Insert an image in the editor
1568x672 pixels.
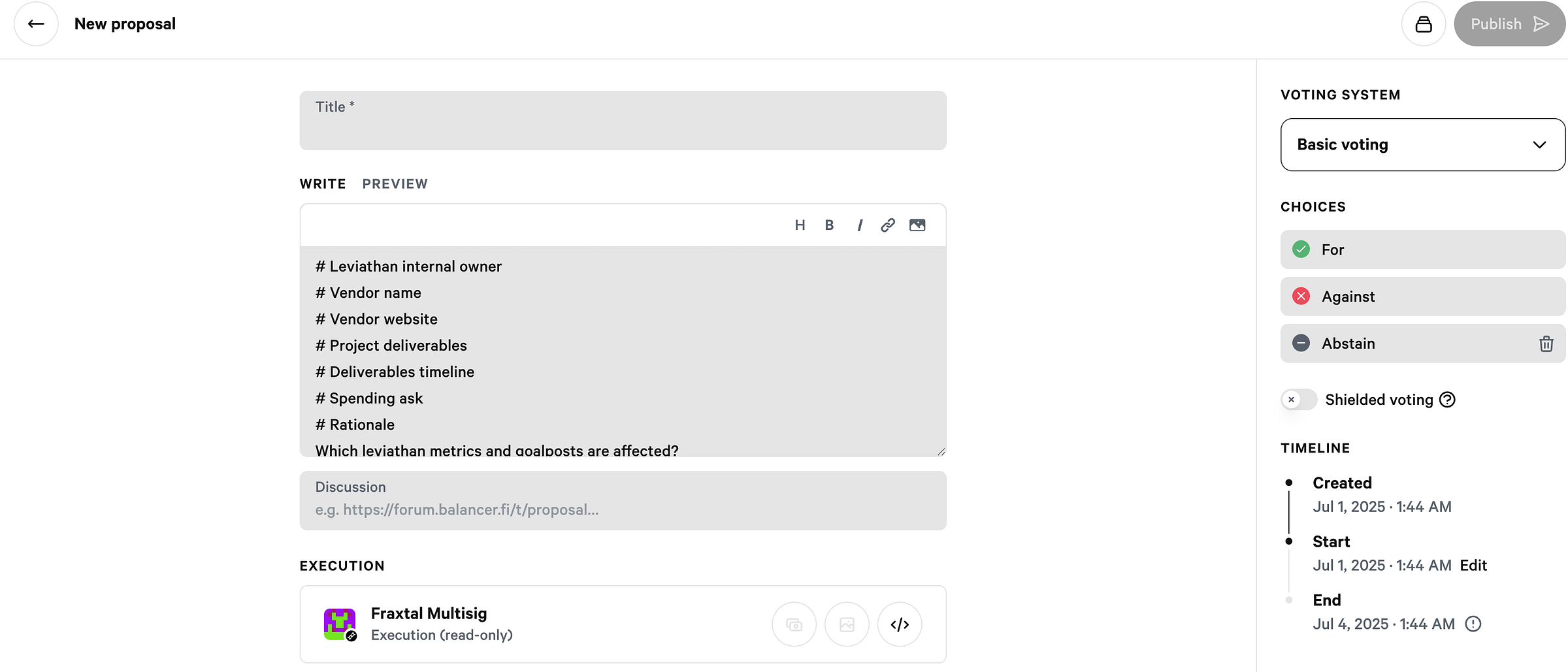(x=917, y=225)
